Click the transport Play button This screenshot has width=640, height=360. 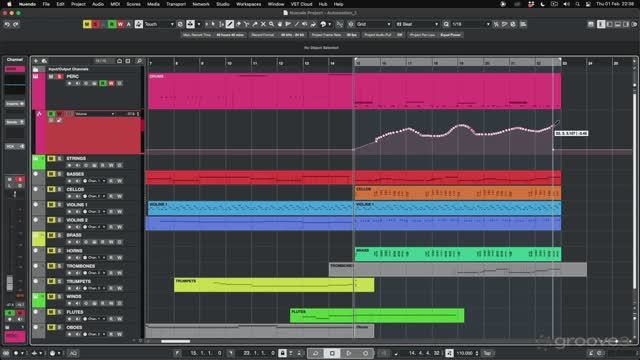point(349,353)
